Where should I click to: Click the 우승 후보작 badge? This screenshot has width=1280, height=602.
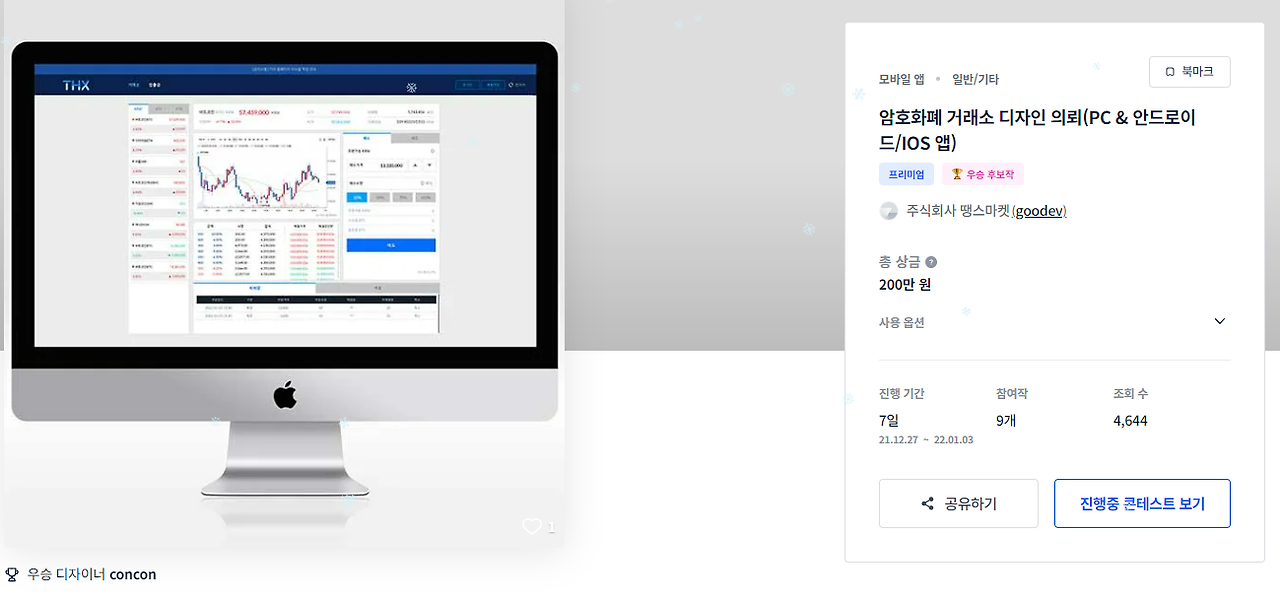tap(982, 174)
